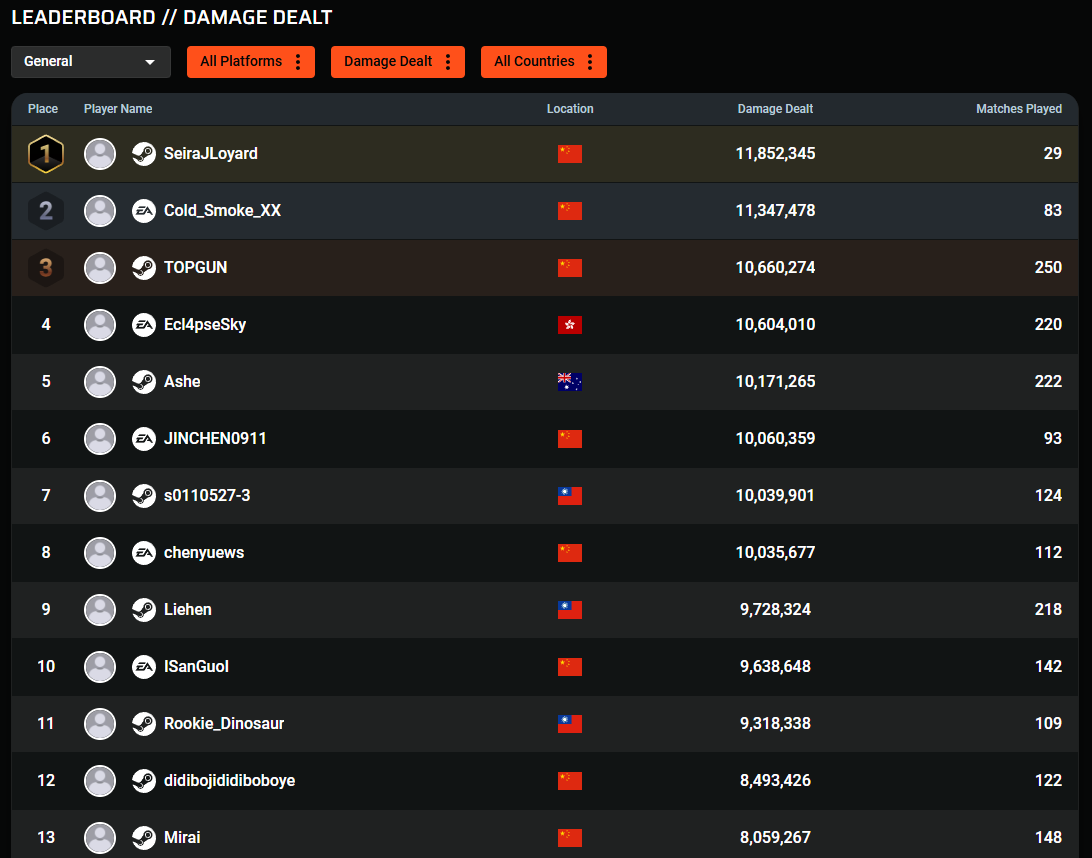
Task: Click the Location column header
Action: [570, 109]
